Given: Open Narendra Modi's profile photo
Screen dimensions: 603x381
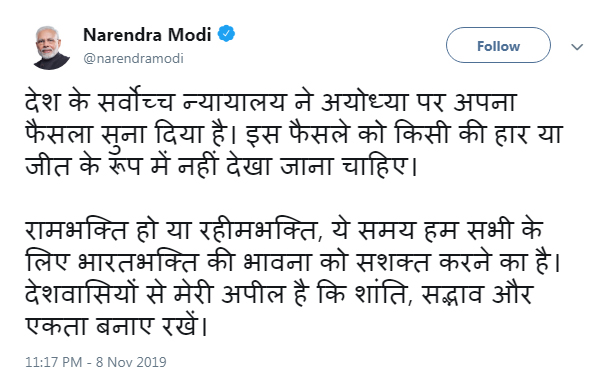Looking at the screenshot, I should (52, 48).
